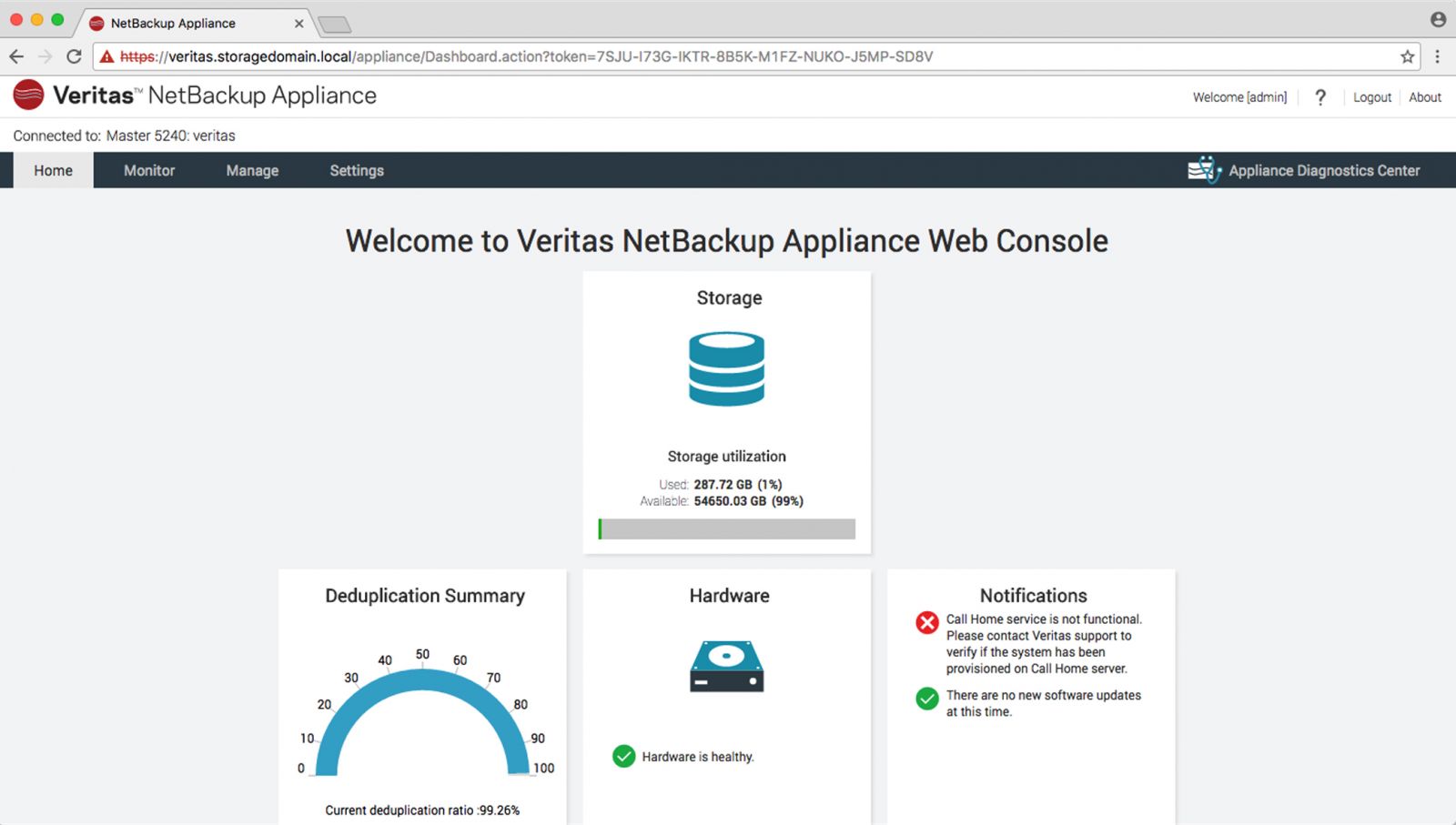The image size is (1456, 825).
Task: Click the insecure connection warning triangle
Action: click(107, 56)
